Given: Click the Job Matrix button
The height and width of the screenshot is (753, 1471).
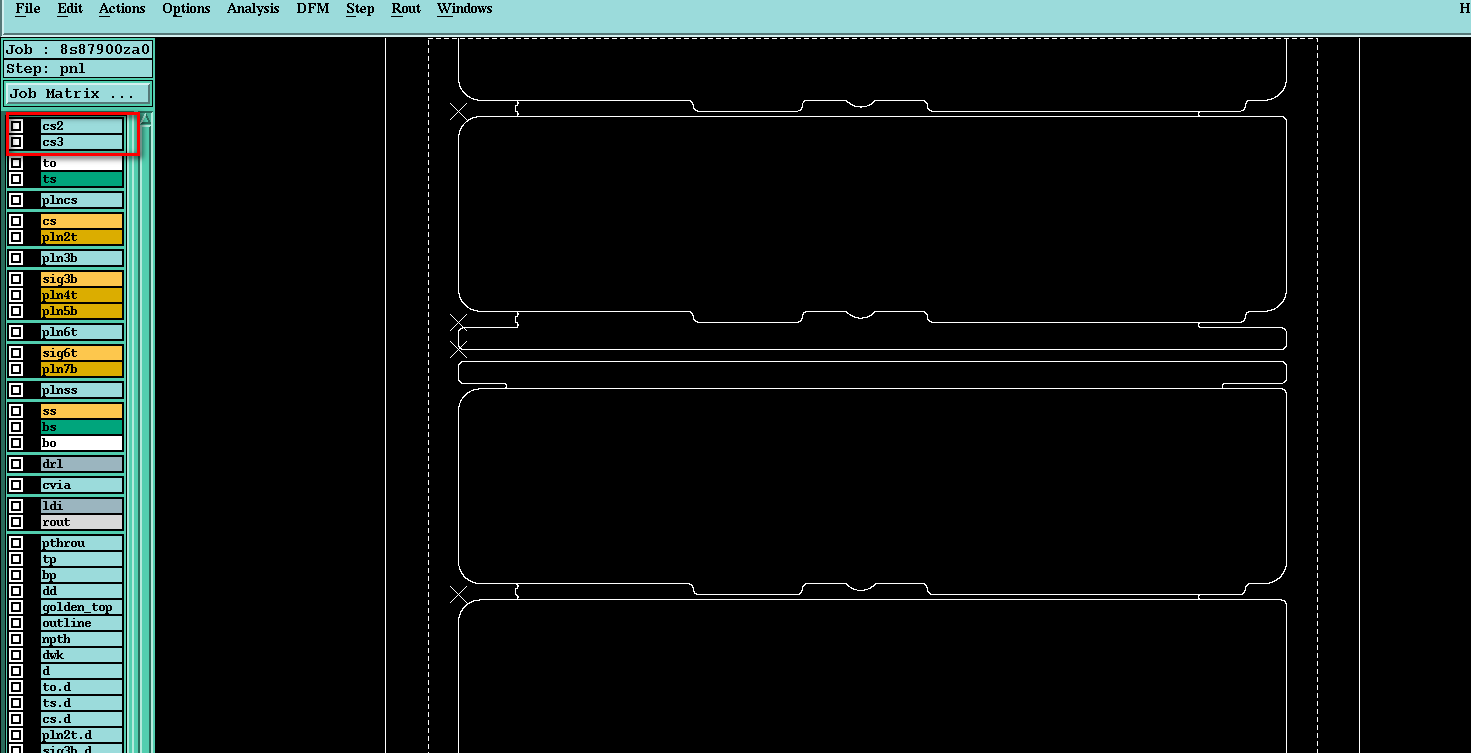Looking at the screenshot, I should click(78, 94).
